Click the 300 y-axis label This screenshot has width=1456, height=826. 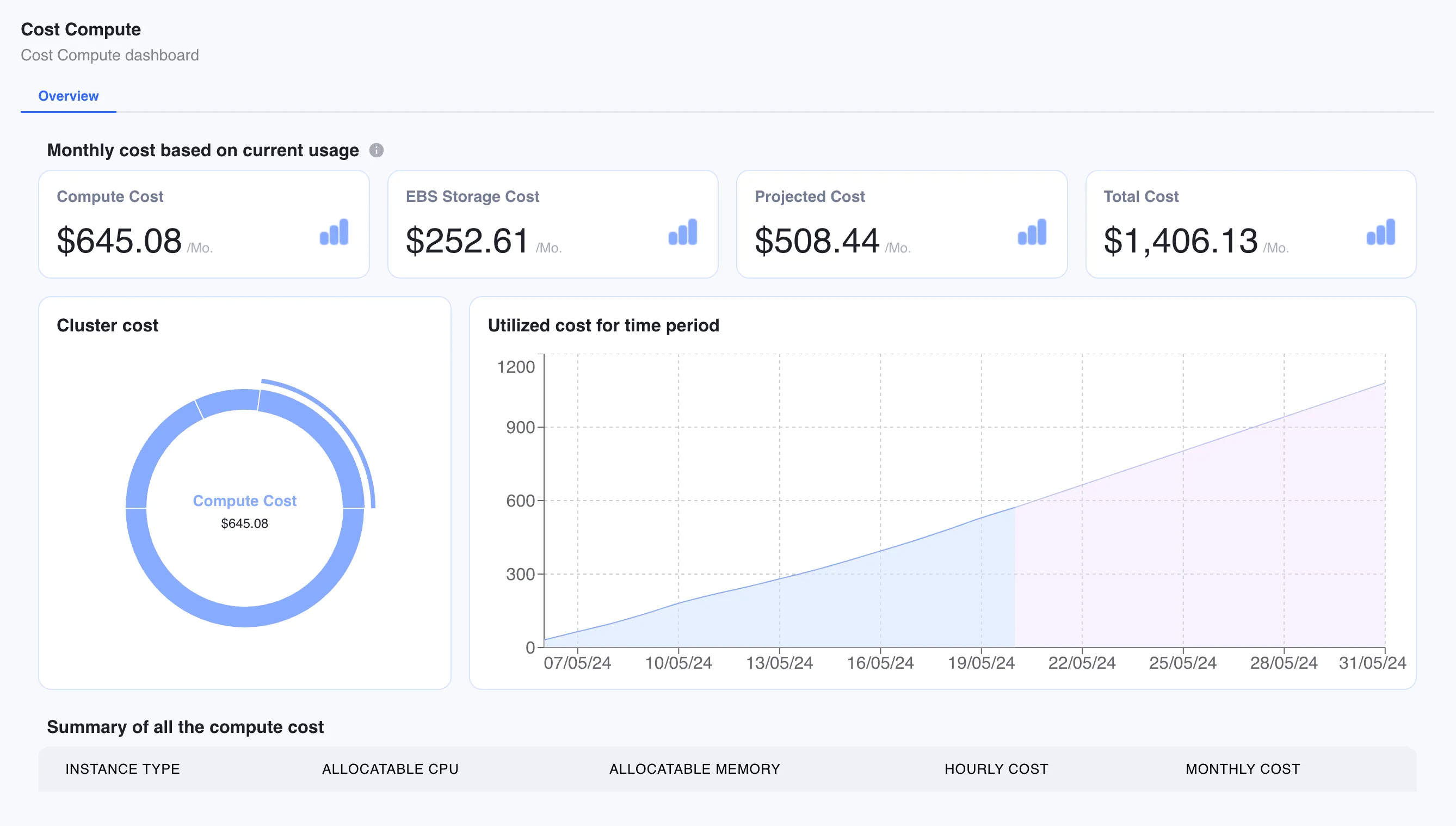point(521,574)
